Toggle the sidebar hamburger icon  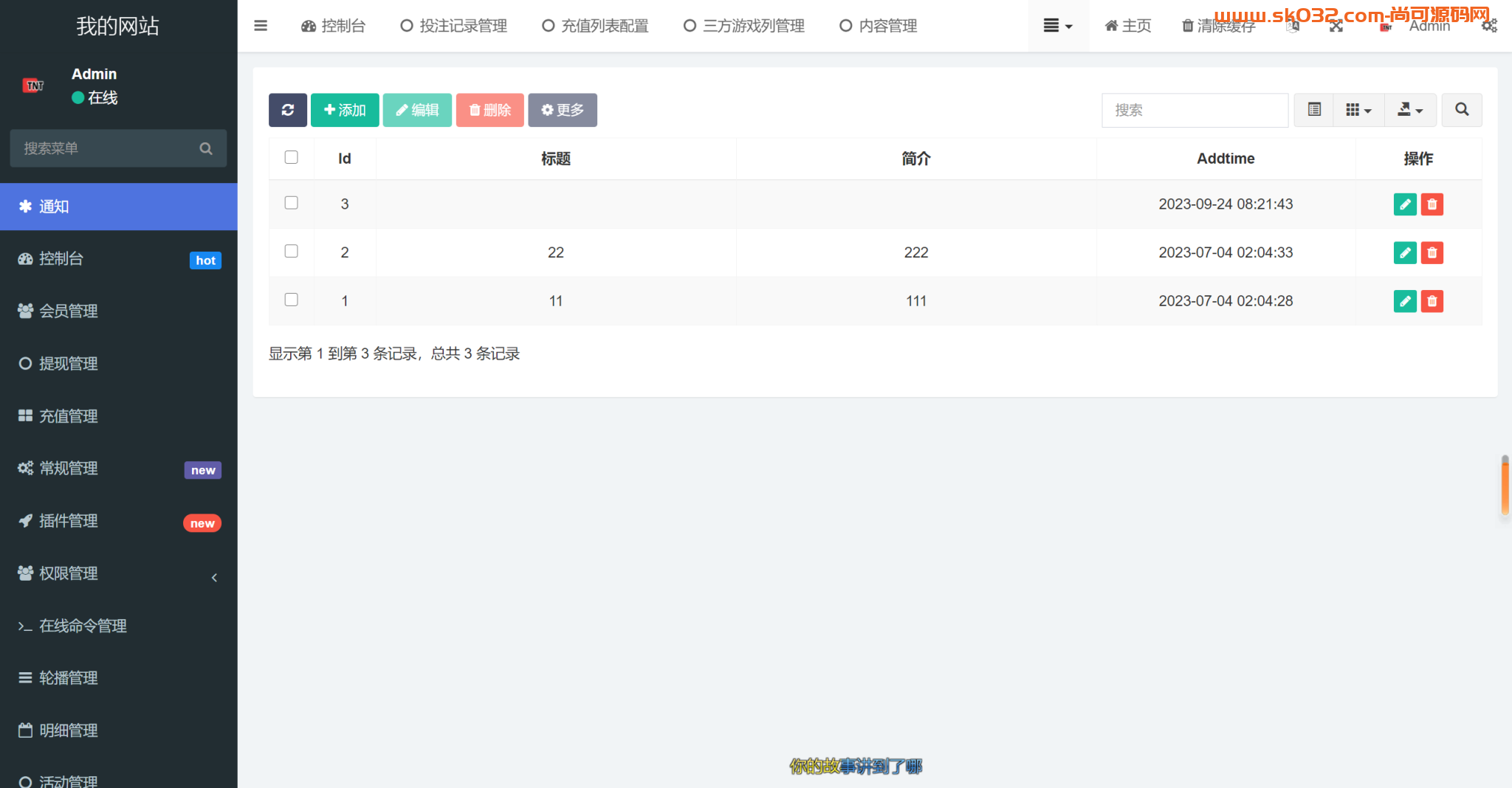260,26
